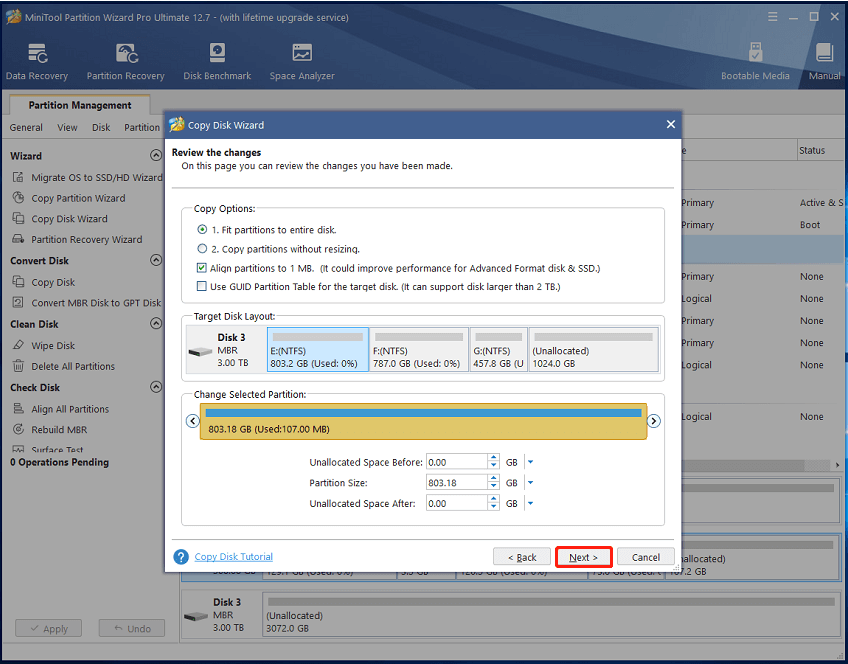
Task: Click the Copy Disk icon under Convert Disk
Action: tap(18, 282)
